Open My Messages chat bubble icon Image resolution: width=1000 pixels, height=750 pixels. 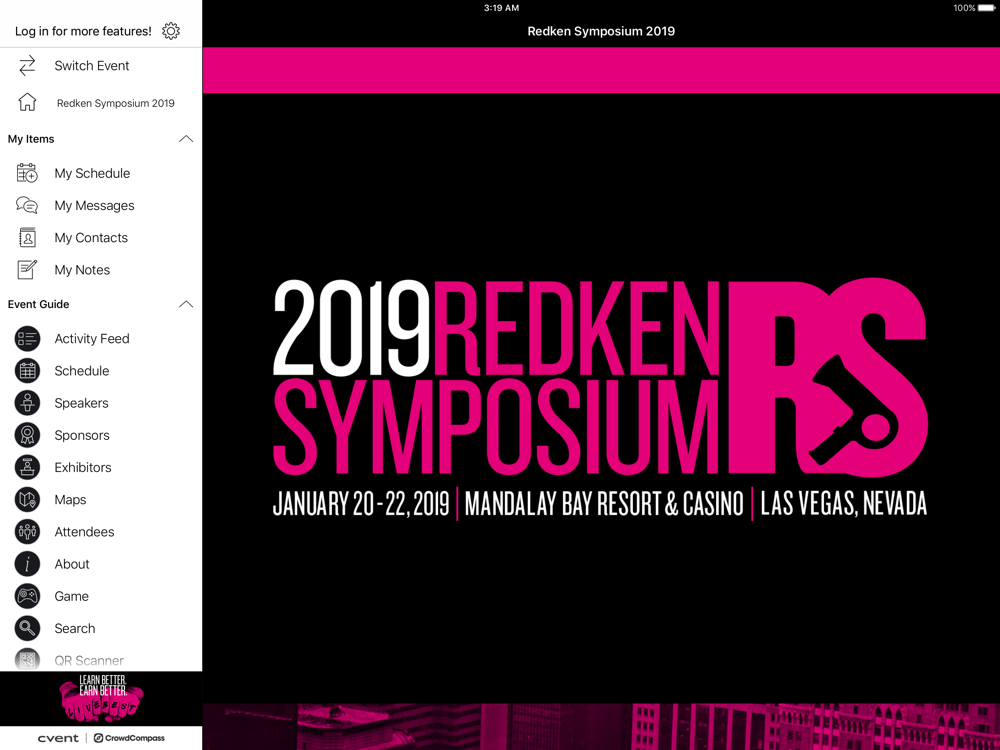coord(27,206)
